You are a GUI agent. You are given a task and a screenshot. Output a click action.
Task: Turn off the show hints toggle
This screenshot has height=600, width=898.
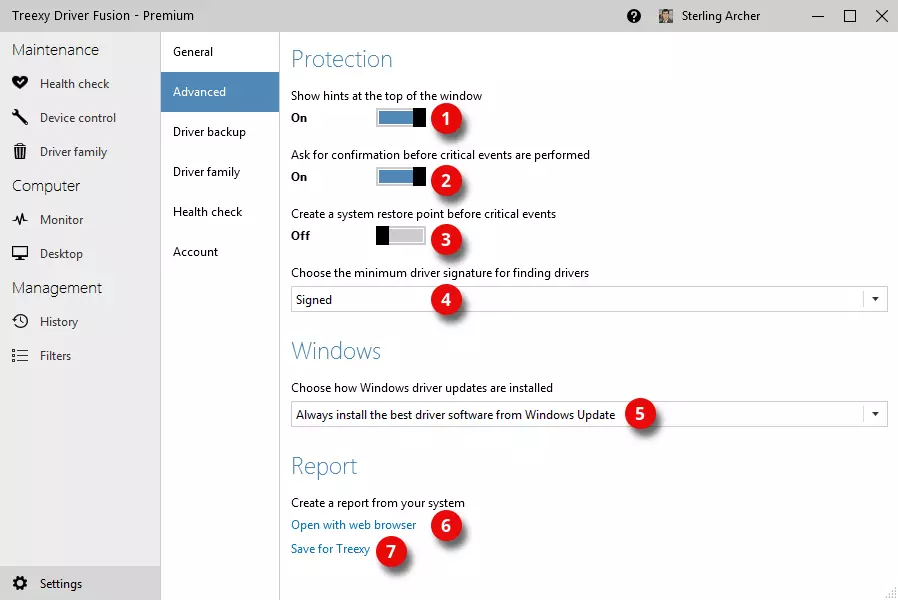tap(401, 117)
